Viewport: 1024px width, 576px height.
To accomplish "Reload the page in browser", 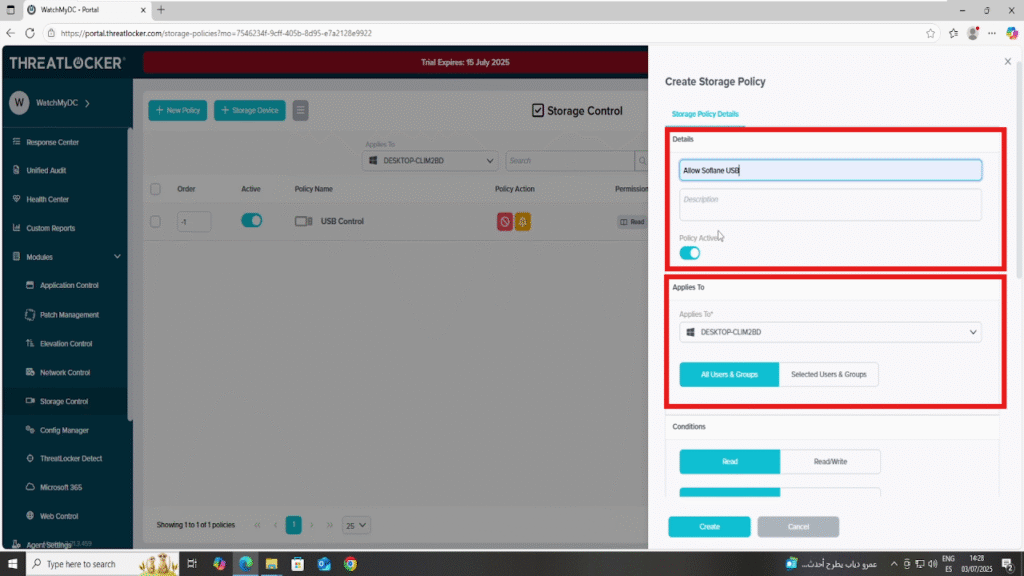I will pos(30,33).
